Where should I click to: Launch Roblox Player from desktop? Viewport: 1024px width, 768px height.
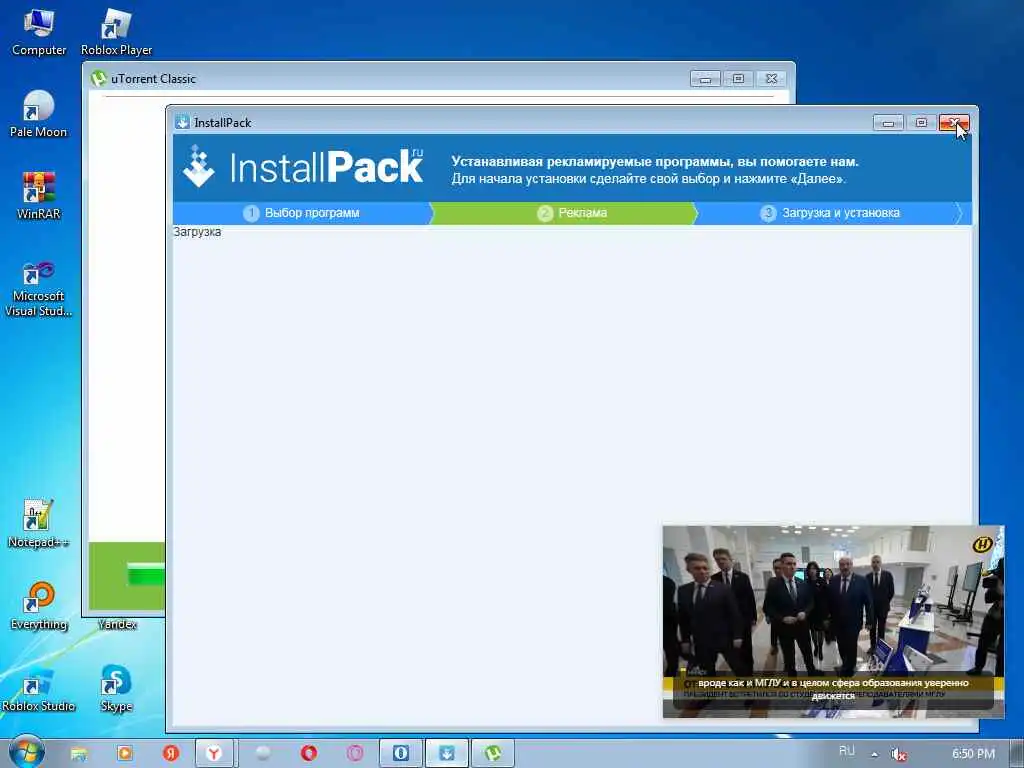(116, 33)
